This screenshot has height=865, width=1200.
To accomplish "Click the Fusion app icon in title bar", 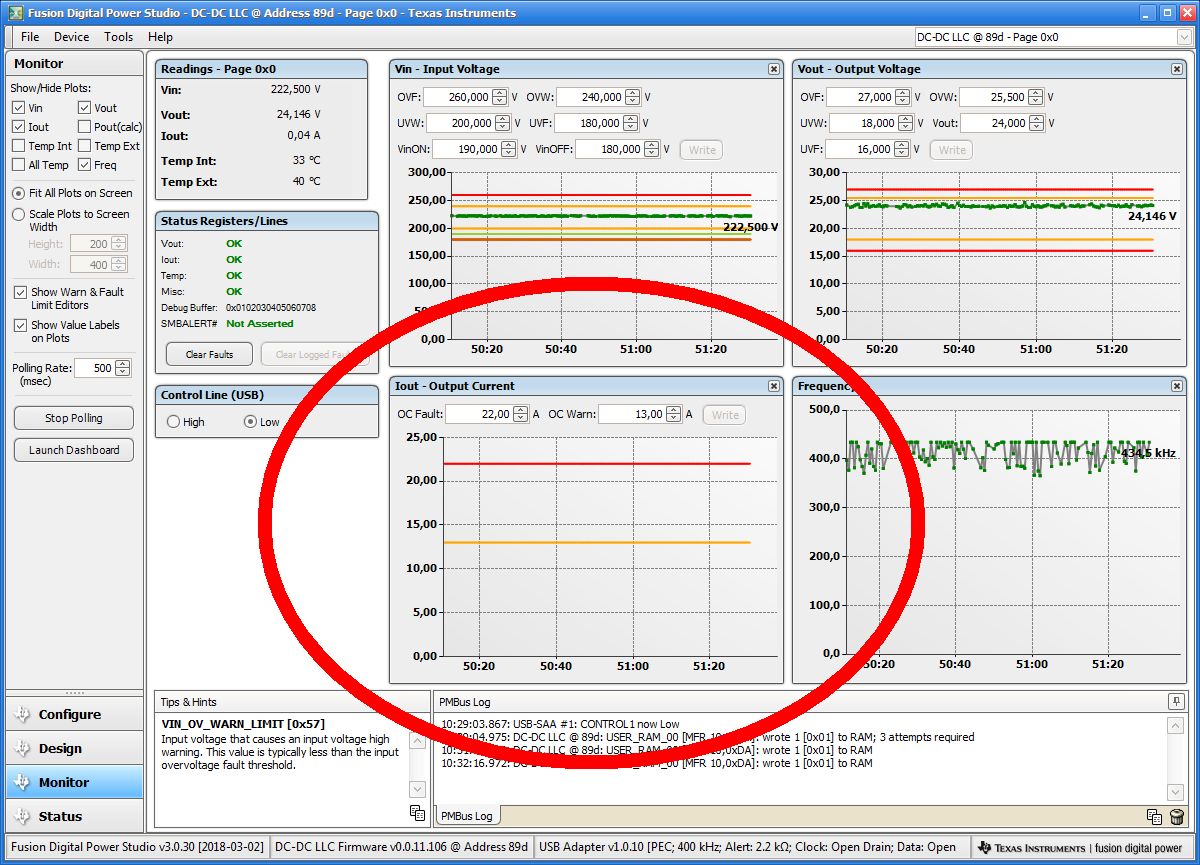I will pos(15,13).
